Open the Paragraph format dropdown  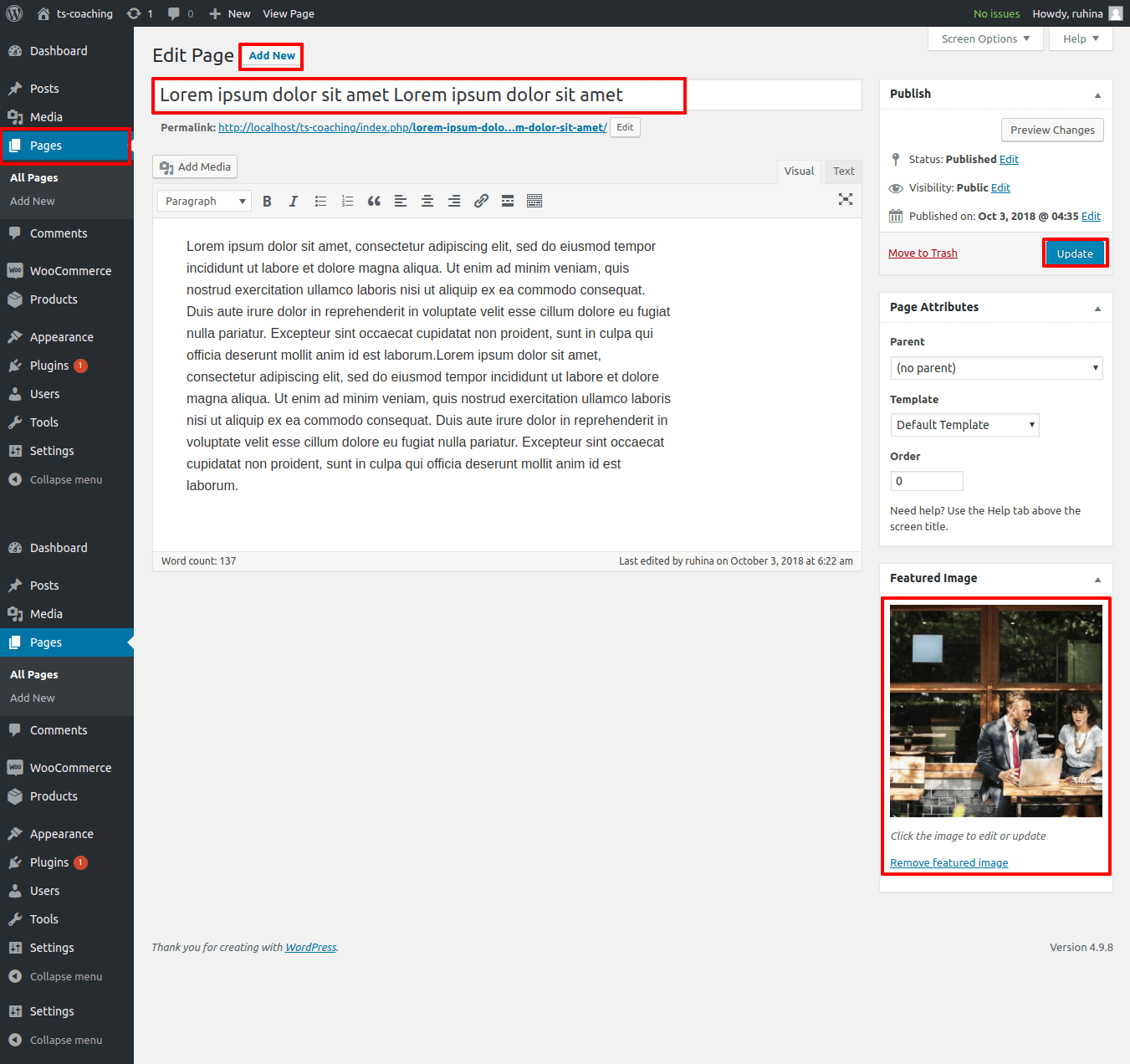pos(204,201)
